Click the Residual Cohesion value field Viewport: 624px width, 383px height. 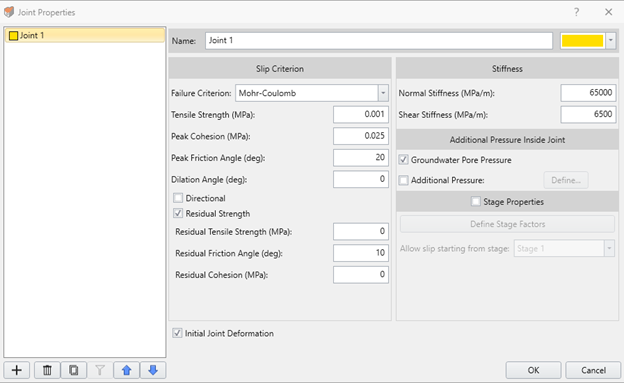pos(361,274)
